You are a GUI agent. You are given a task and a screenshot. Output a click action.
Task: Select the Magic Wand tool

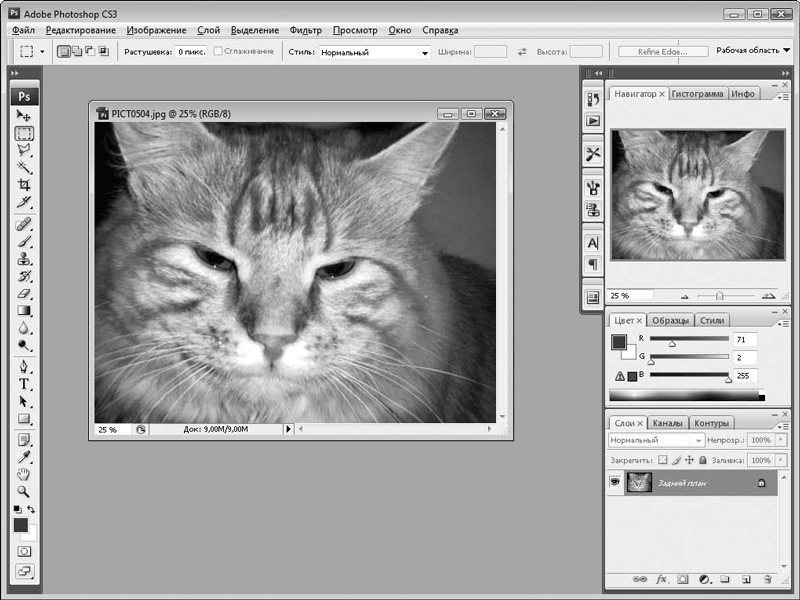(x=24, y=167)
